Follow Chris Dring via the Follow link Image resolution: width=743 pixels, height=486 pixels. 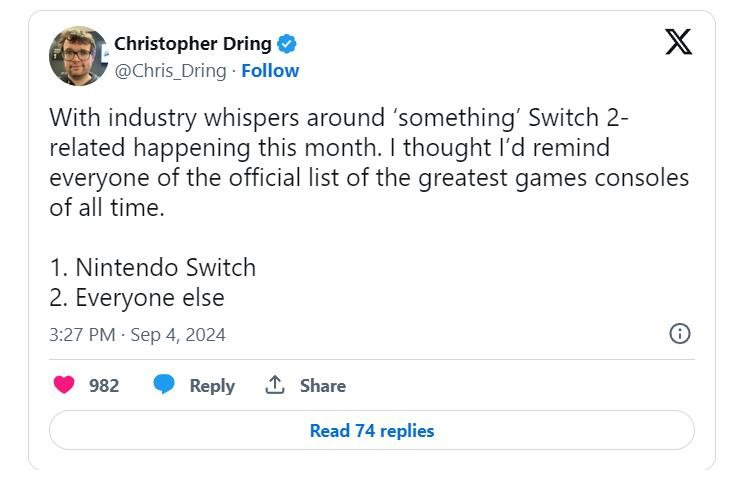point(270,71)
